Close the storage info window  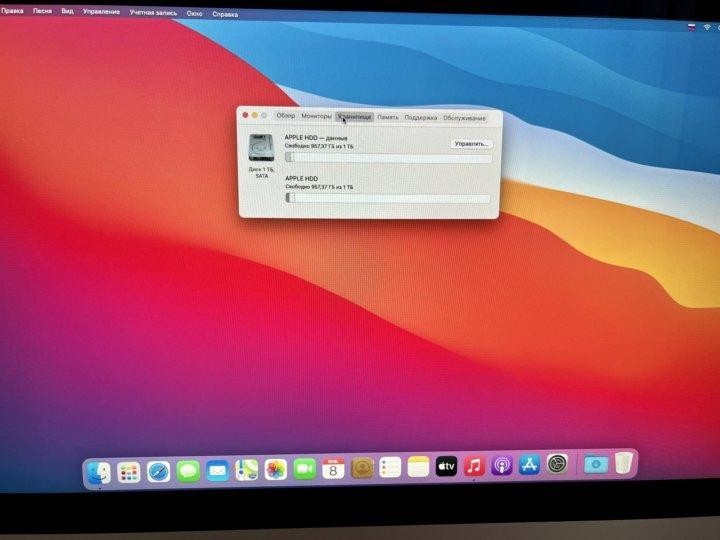(245, 115)
